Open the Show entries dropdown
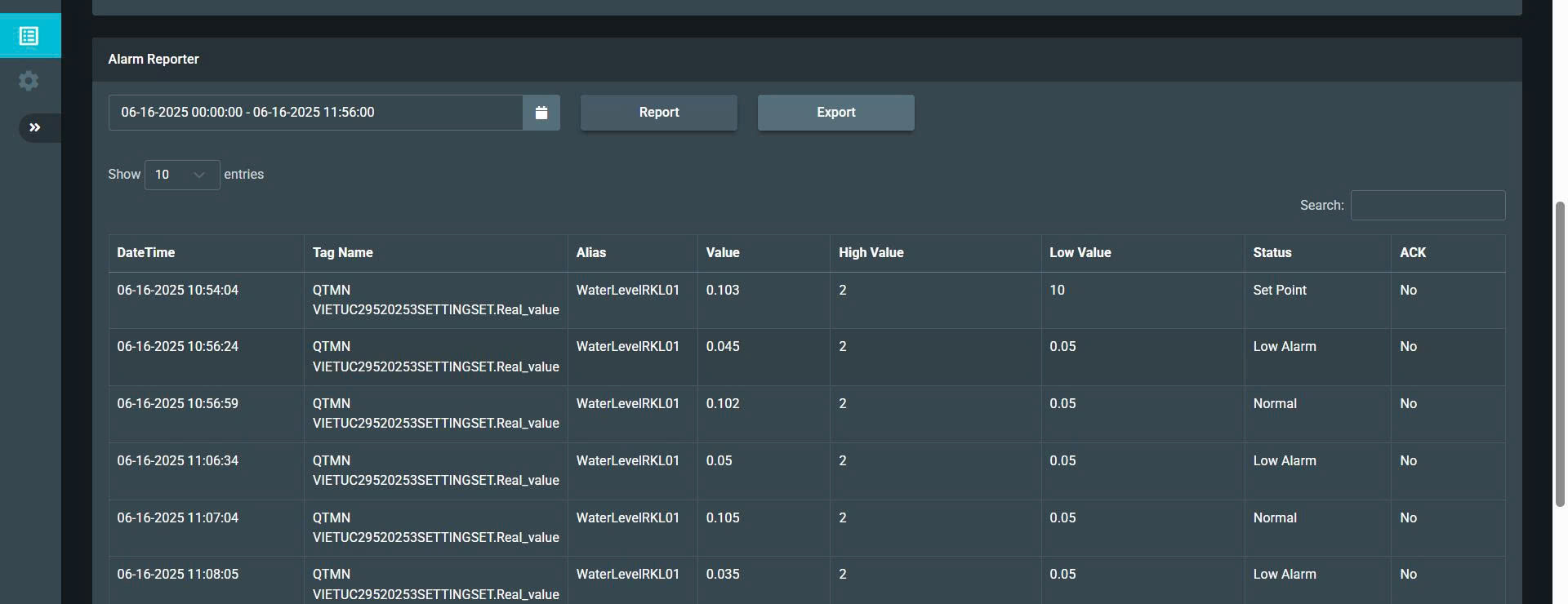Screen dimensions: 1568x604 click(x=181, y=175)
